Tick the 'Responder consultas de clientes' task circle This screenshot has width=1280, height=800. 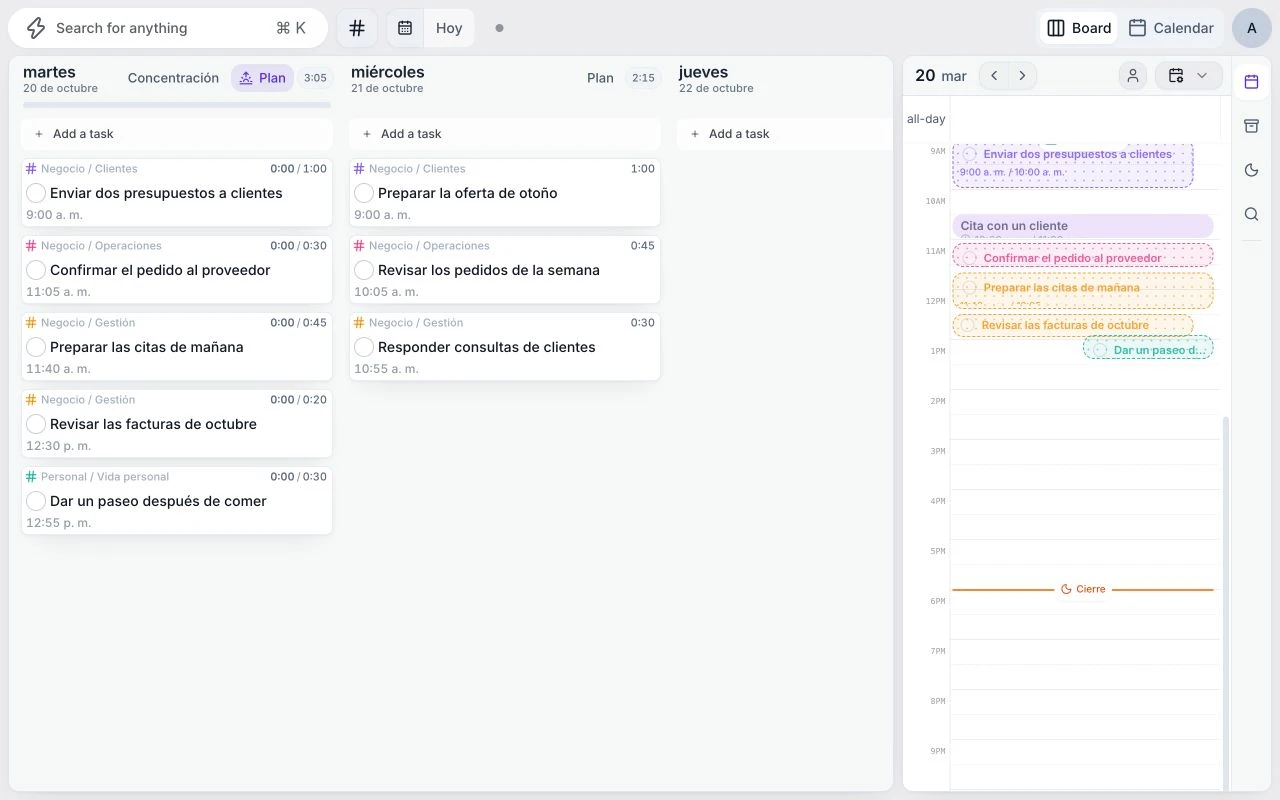364,347
